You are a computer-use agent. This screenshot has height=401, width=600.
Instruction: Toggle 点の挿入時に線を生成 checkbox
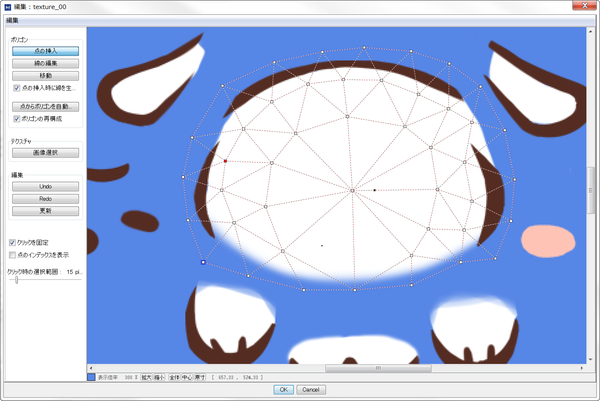(x=17, y=88)
